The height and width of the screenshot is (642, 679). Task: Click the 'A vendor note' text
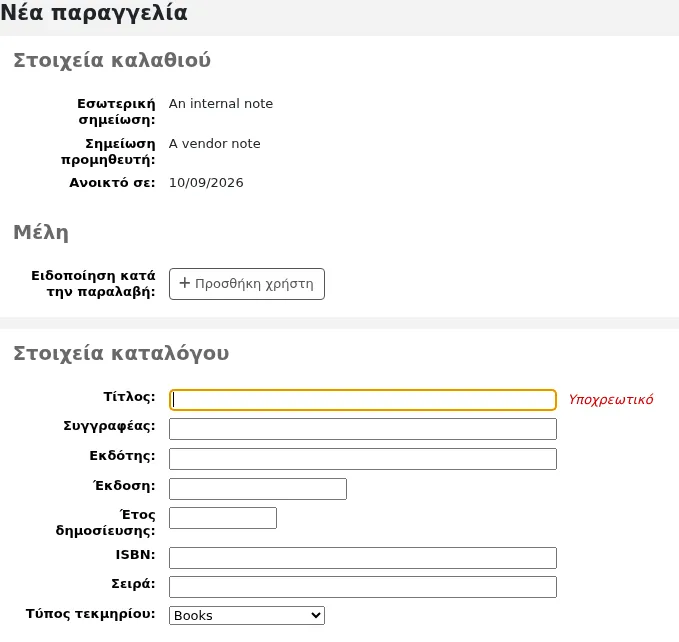(215, 144)
